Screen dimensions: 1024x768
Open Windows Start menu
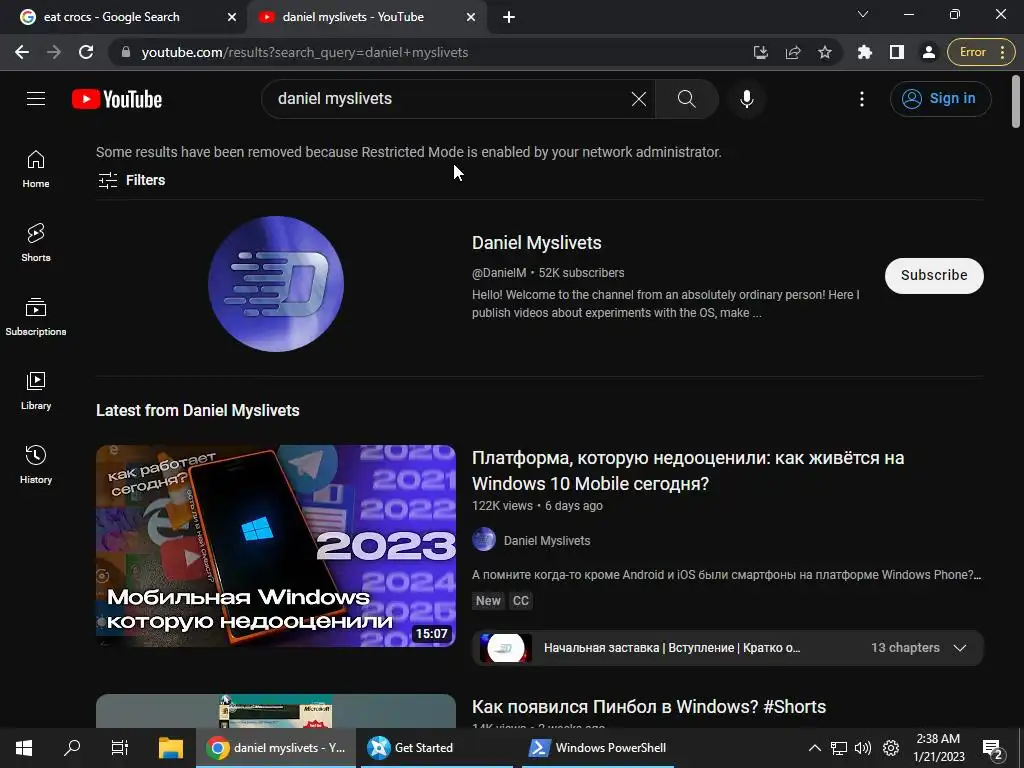pyautogui.click(x=24, y=748)
